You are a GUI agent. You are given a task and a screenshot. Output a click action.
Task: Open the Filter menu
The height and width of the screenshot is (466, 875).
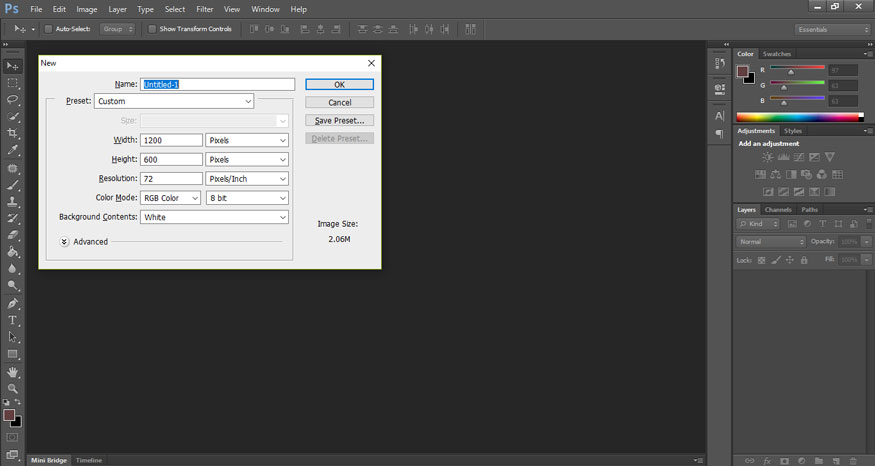click(204, 9)
